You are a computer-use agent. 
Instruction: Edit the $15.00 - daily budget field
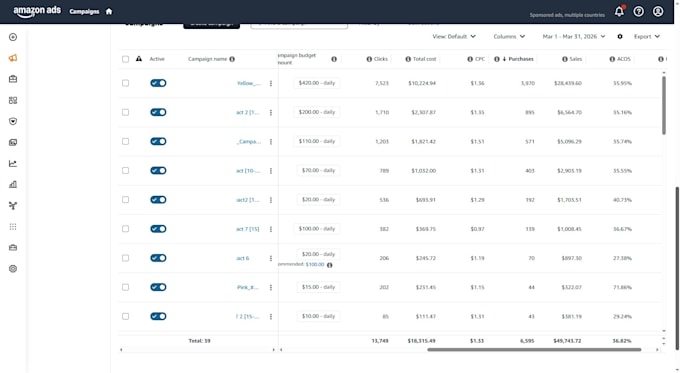318,287
